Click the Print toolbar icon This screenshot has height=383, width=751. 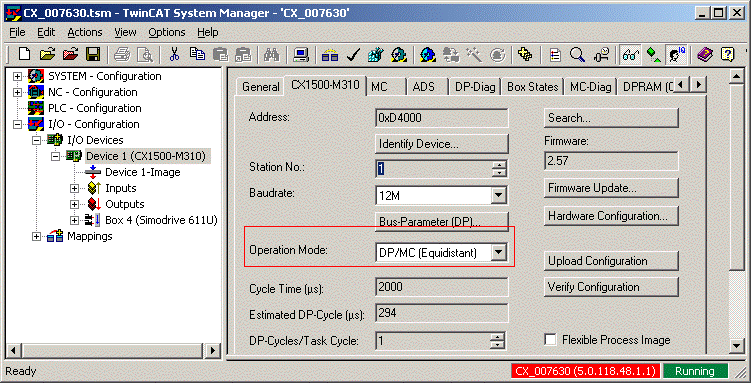click(x=122, y=55)
